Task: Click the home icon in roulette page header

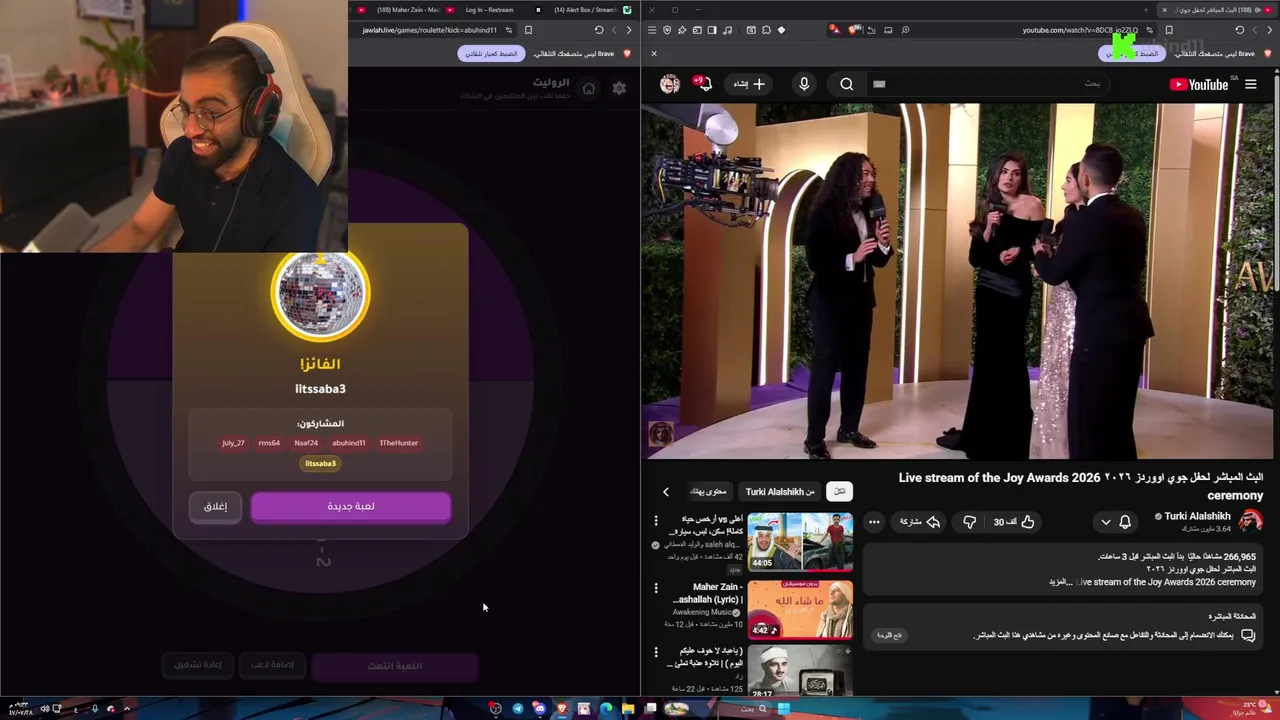Action: pos(589,89)
